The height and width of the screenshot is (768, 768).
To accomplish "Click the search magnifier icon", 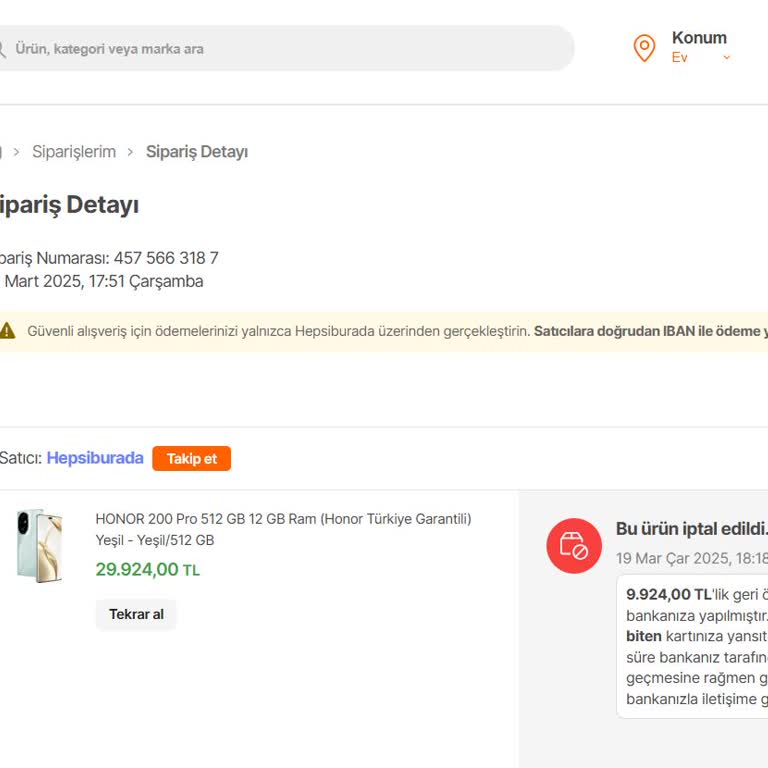I will coord(2,49).
